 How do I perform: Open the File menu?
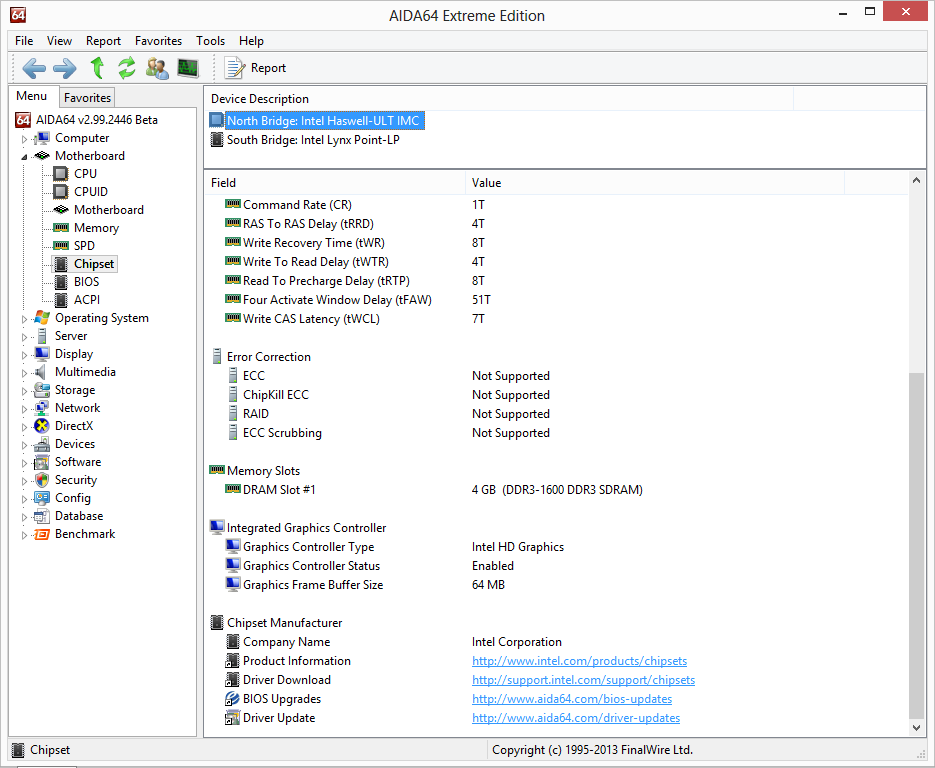pos(24,41)
